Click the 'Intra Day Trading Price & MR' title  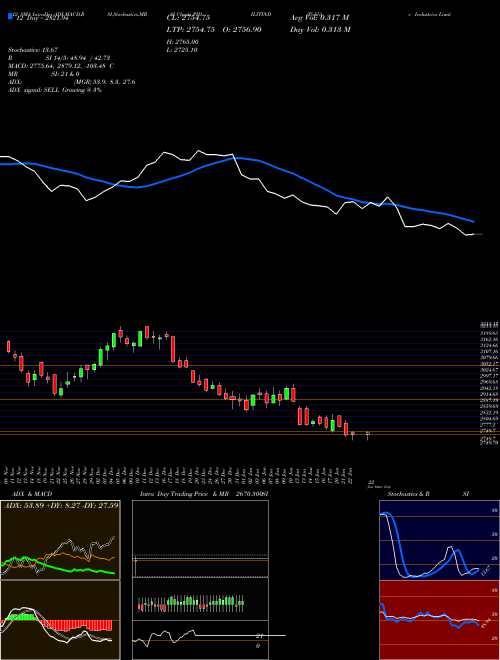(184, 494)
